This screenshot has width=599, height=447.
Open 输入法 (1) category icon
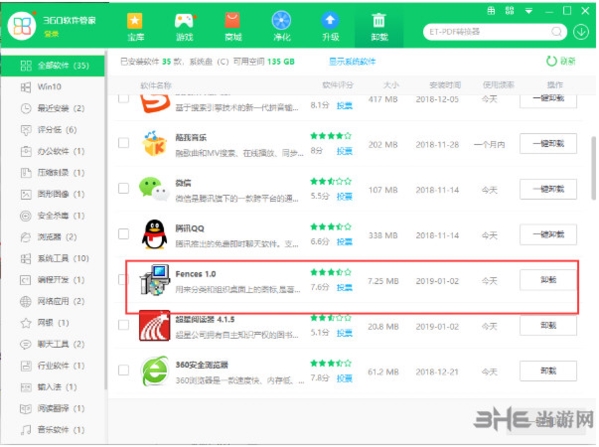coord(26,387)
